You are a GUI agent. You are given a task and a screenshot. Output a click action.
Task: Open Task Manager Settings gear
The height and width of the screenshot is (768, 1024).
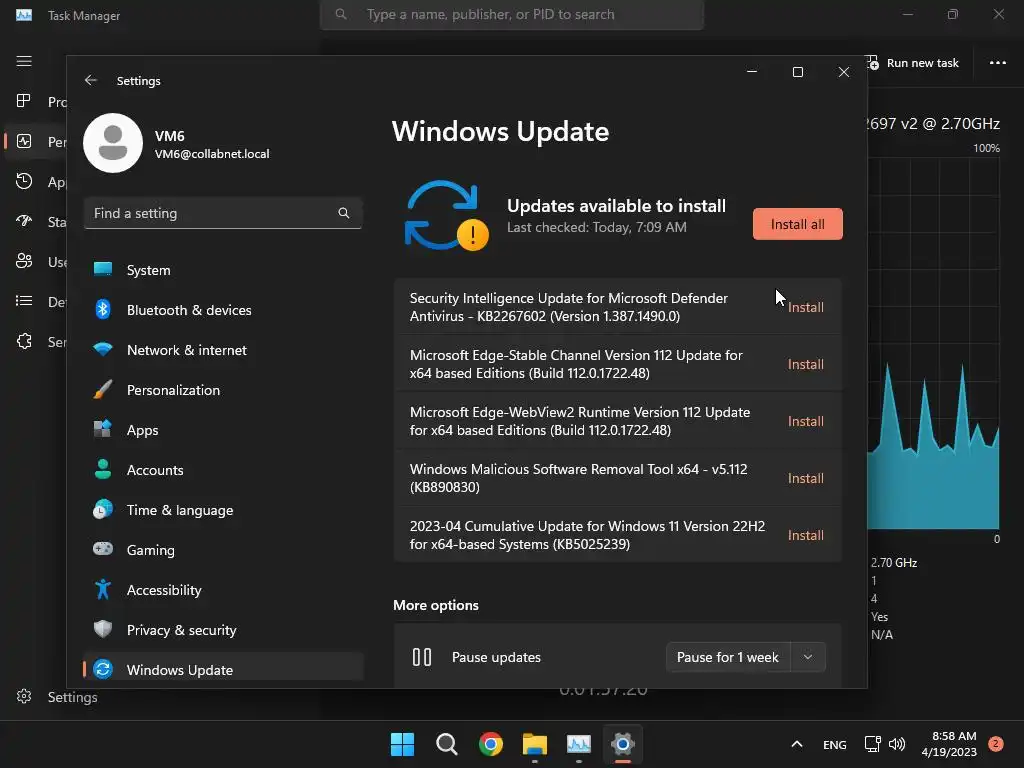point(24,696)
